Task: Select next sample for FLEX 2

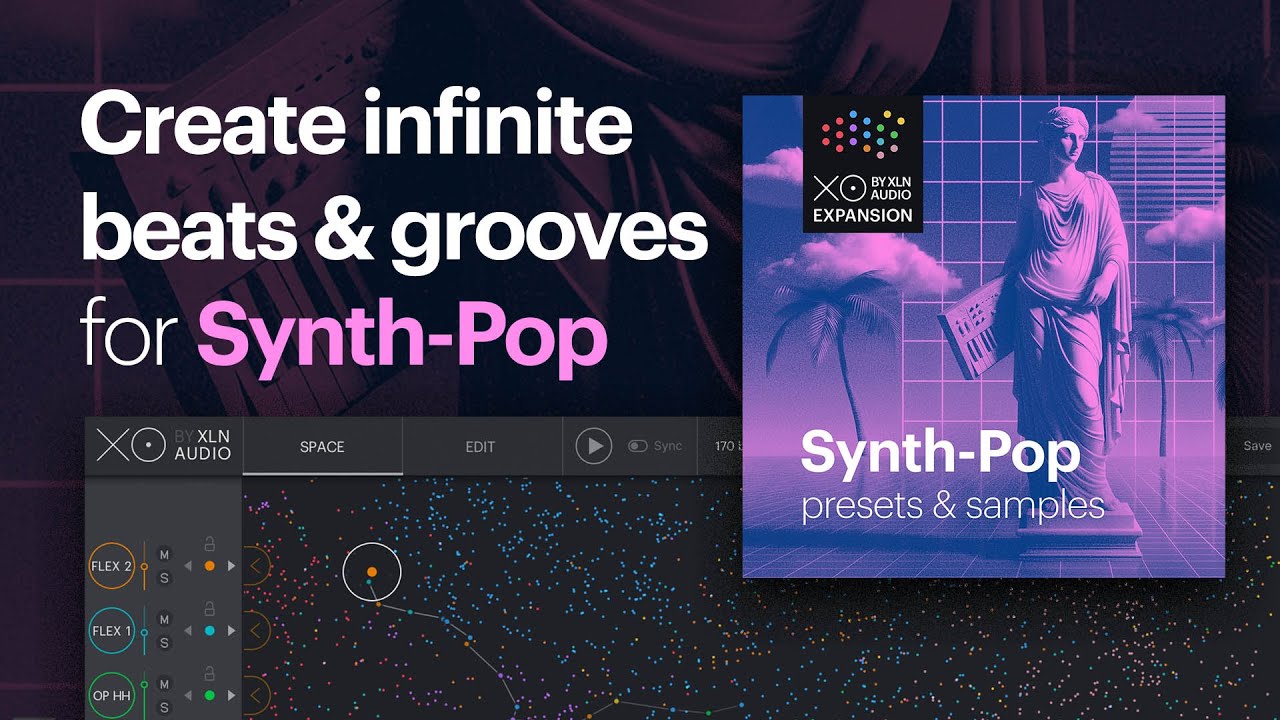Action: click(232, 566)
